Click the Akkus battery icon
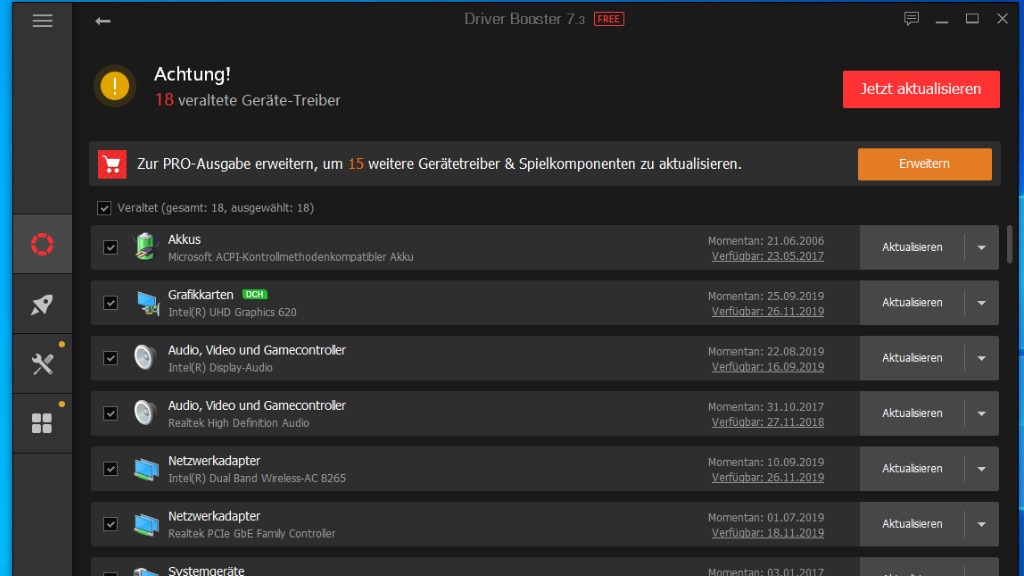 pyautogui.click(x=146, y=248)
